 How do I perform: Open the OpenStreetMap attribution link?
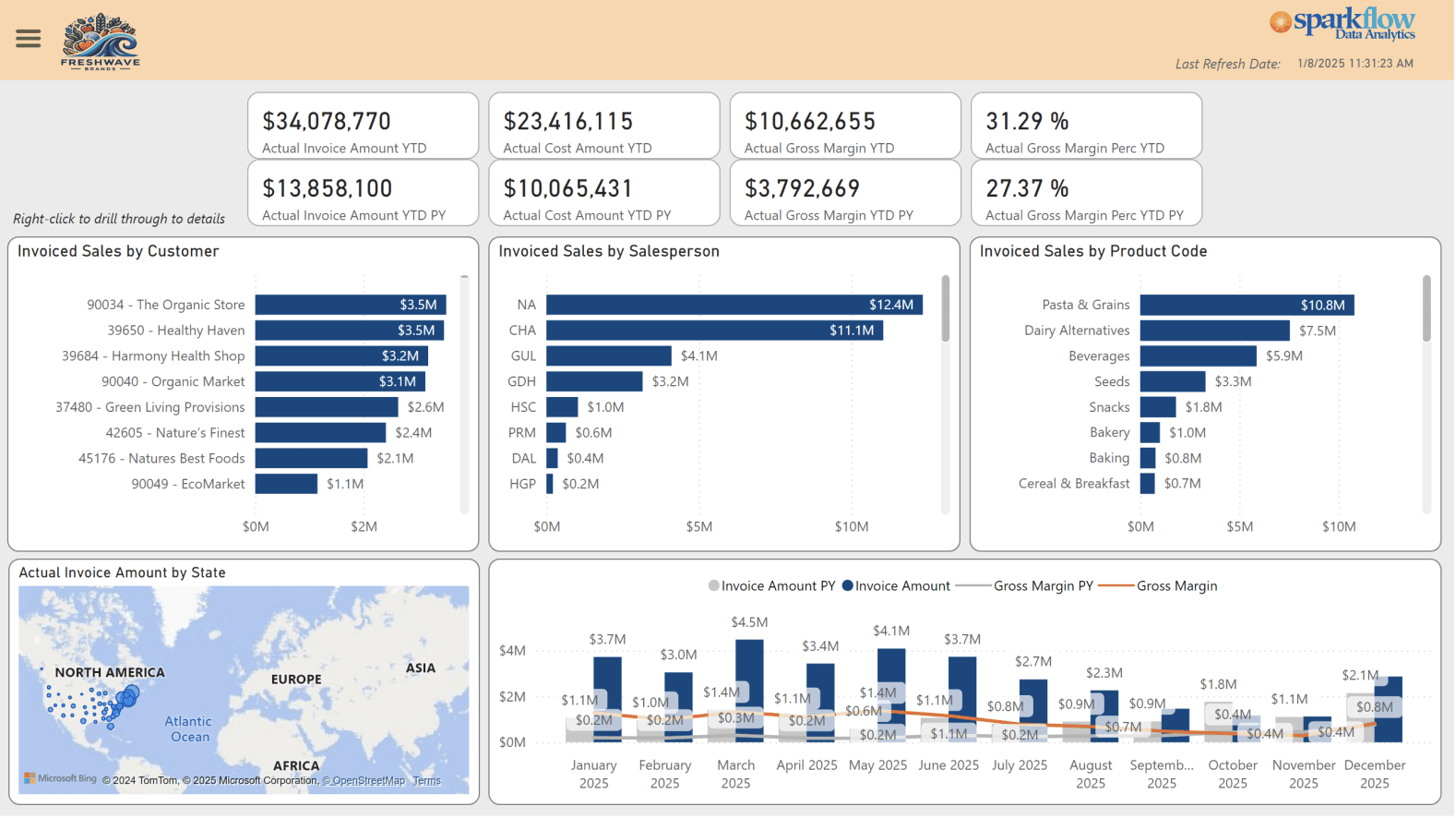[x=364, y=782]
